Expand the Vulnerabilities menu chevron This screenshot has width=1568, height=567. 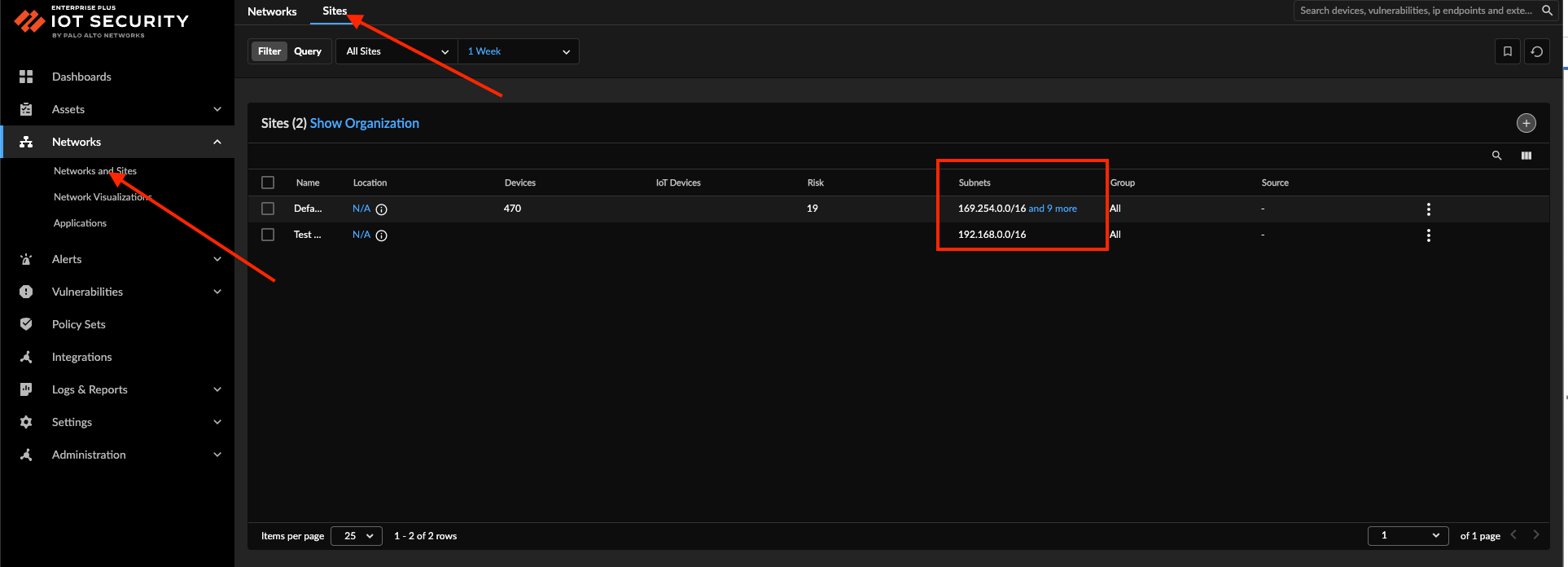click(x=217, y=292)
